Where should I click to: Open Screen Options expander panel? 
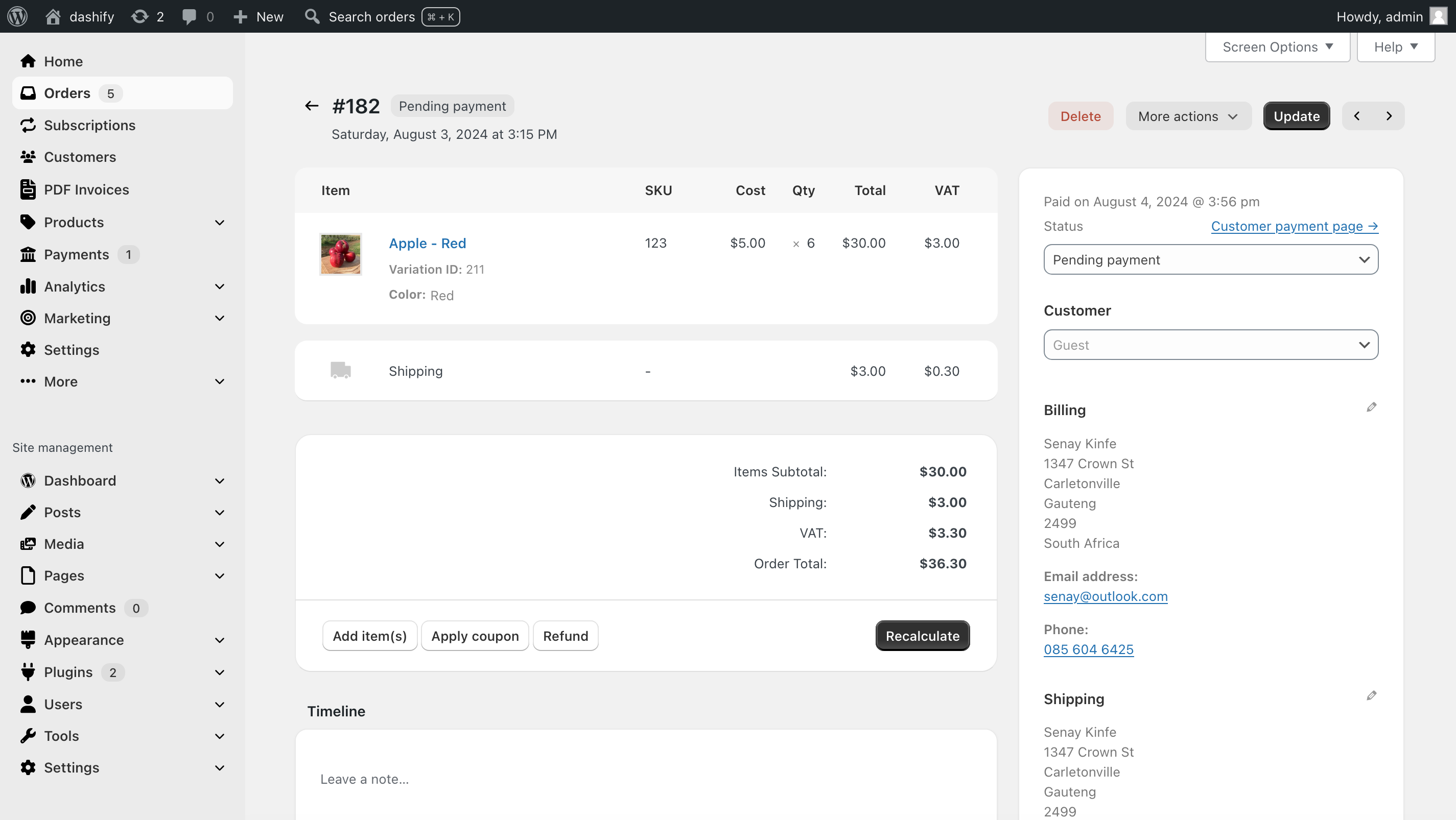[1277, 46]
